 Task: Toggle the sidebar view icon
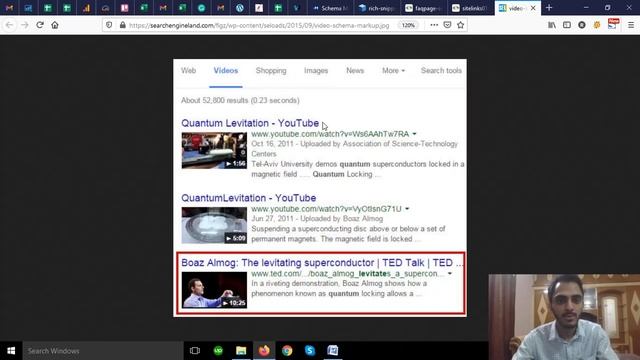(x=567, y=25)
